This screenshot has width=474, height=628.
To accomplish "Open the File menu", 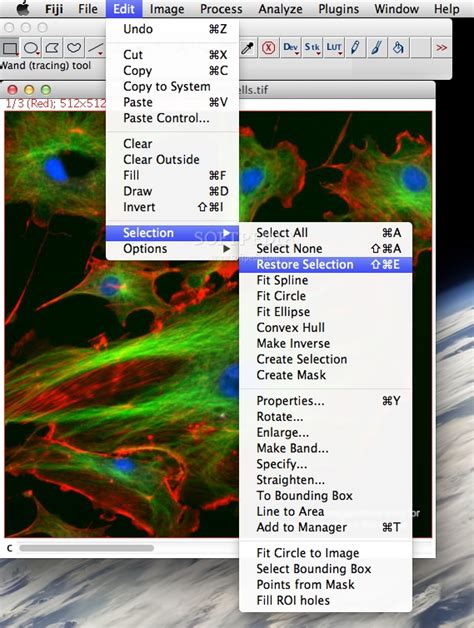I will click(88, 9).
